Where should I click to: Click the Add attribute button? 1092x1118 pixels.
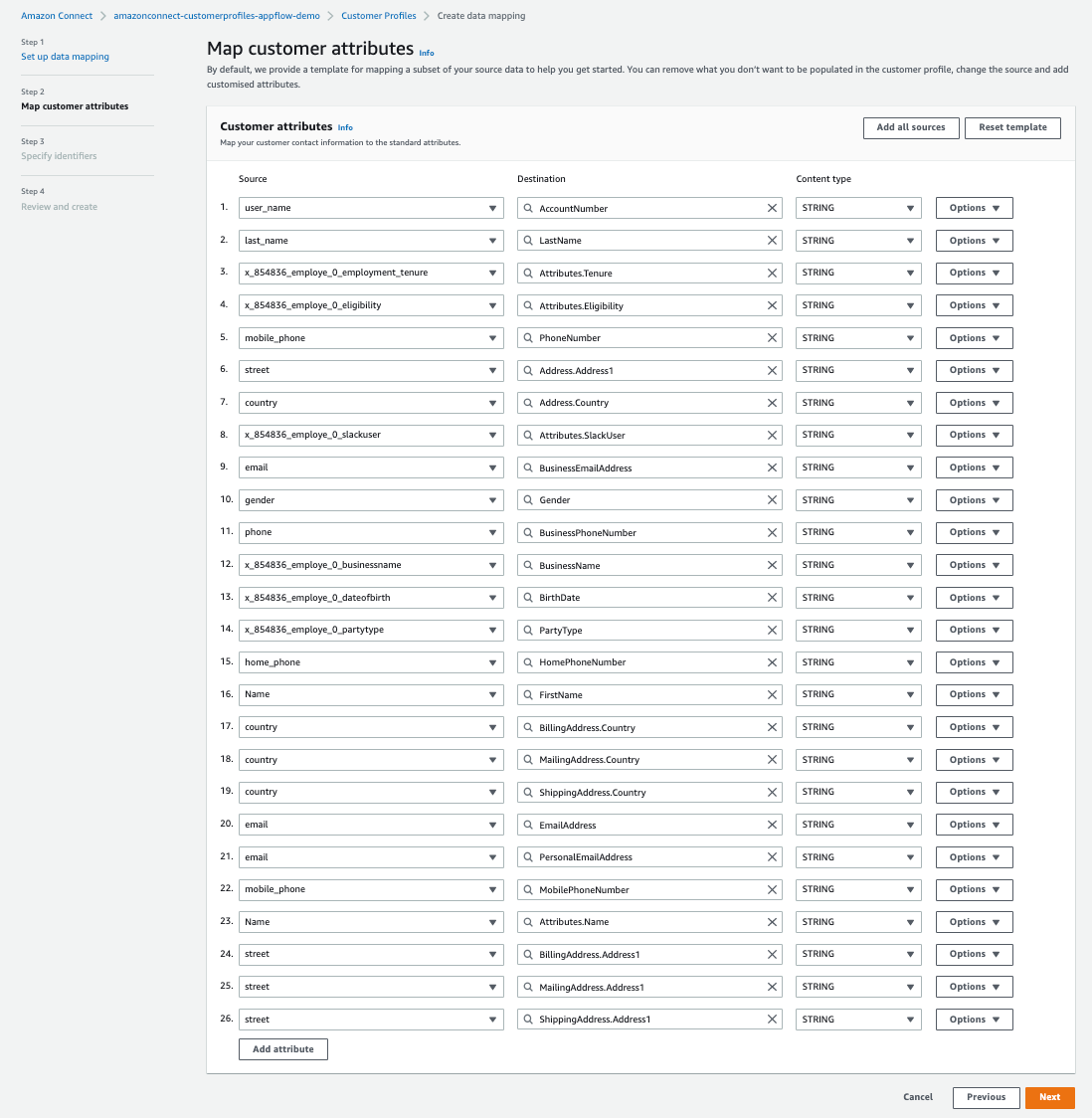click(x=283, y=1048)
